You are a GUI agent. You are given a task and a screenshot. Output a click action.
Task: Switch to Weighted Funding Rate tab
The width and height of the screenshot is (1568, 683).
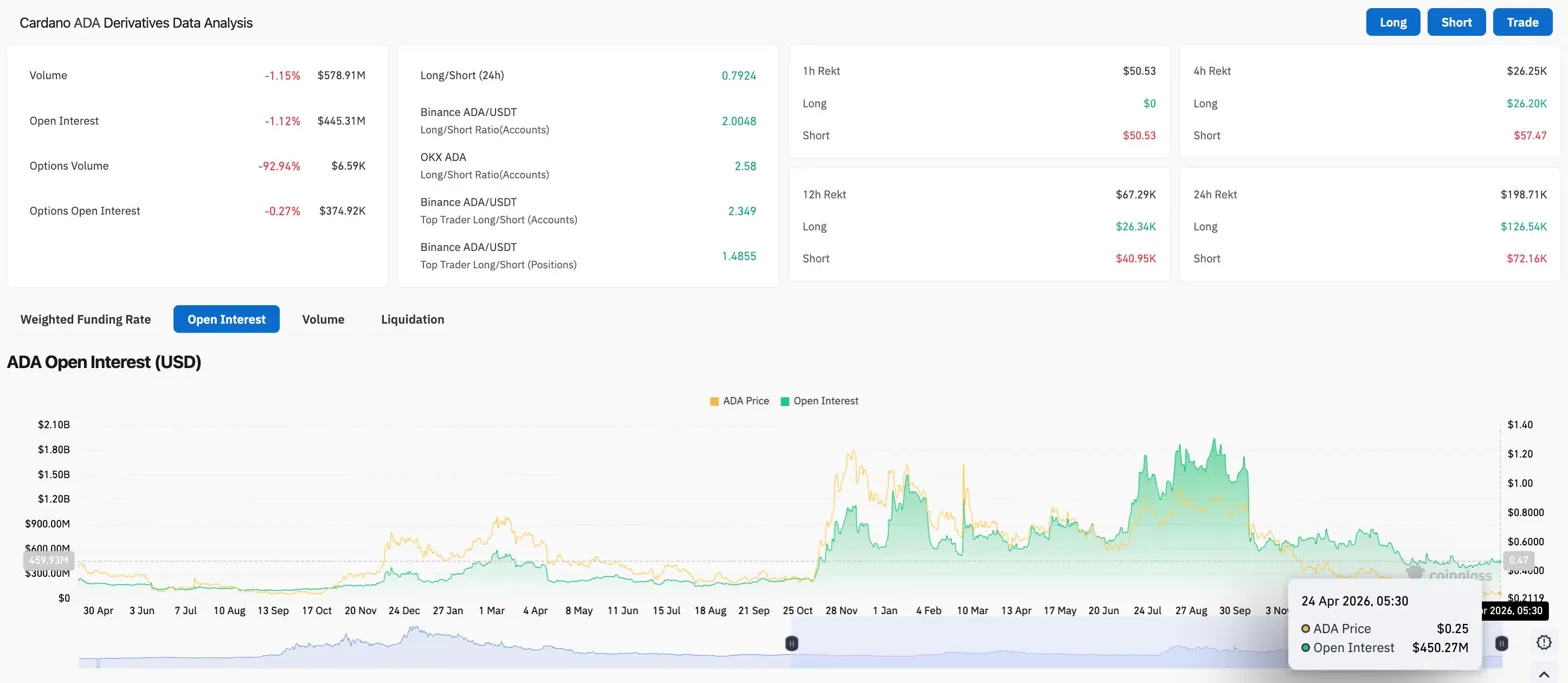(x=86, y=319)
